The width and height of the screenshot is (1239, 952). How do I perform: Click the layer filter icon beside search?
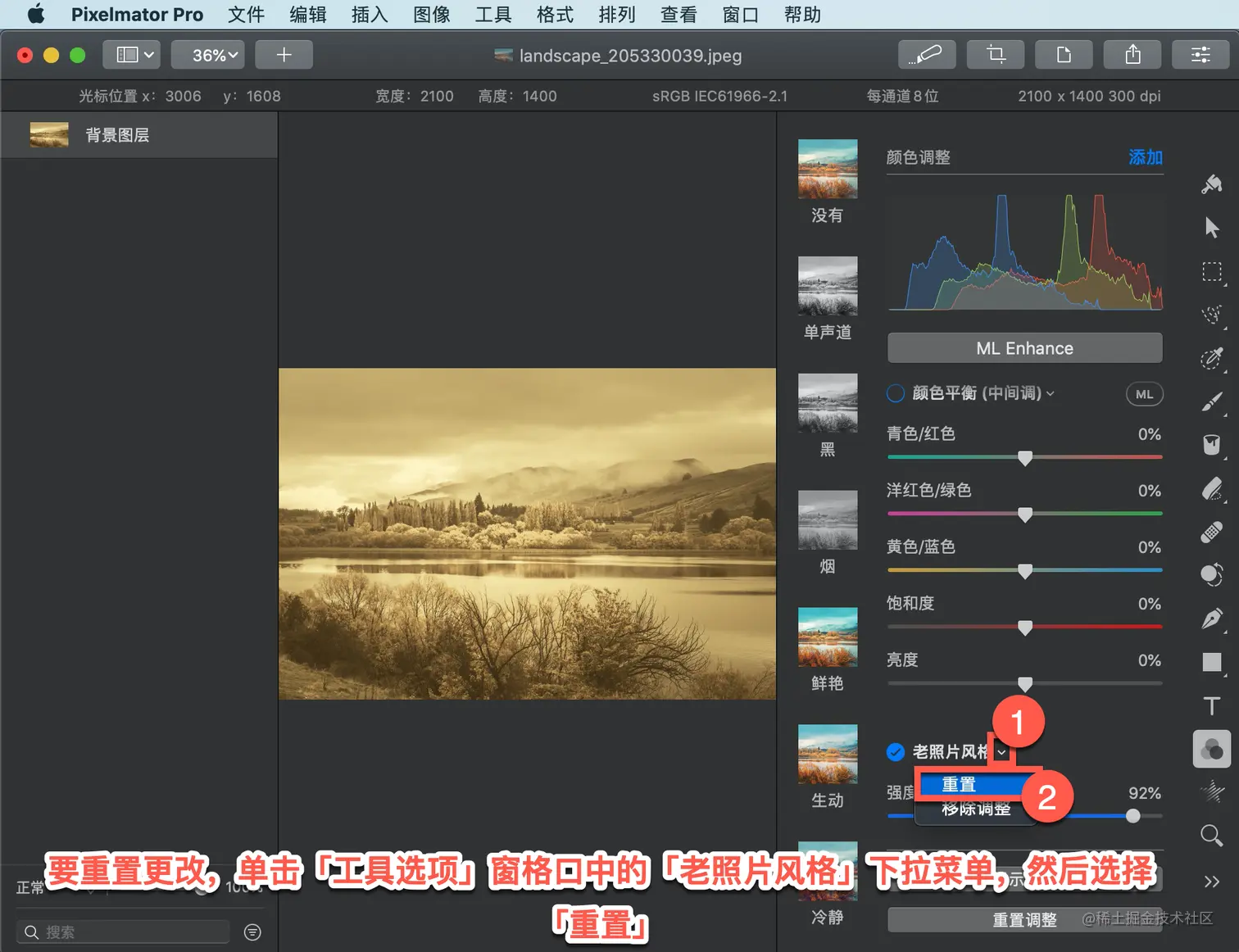pos(252,932)
